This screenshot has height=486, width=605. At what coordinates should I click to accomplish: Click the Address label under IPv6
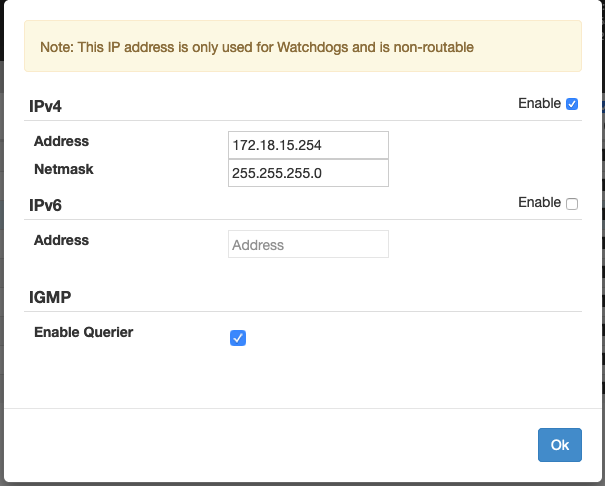point(61,240)
